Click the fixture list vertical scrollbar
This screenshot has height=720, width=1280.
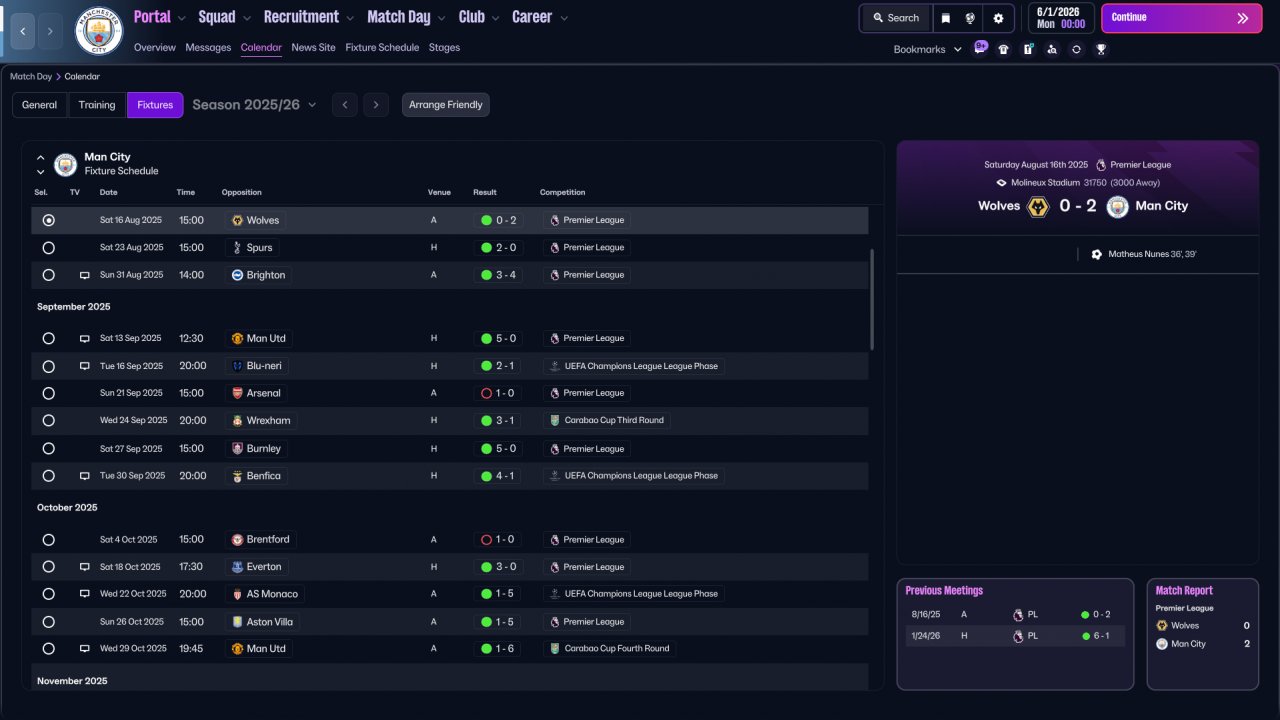[873, 299]
